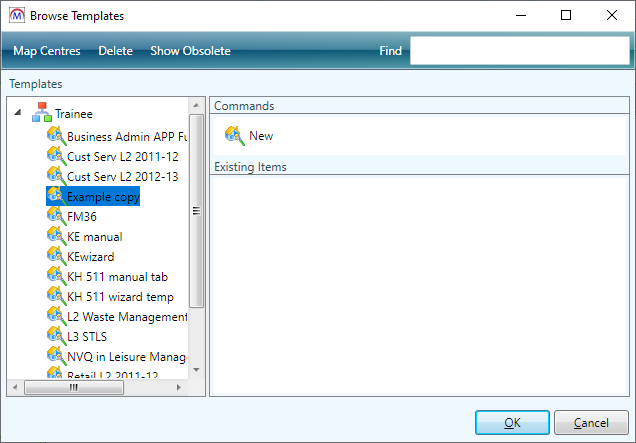
Task: Click the icon next to FM36 template
Action: (x=55, y=217)
